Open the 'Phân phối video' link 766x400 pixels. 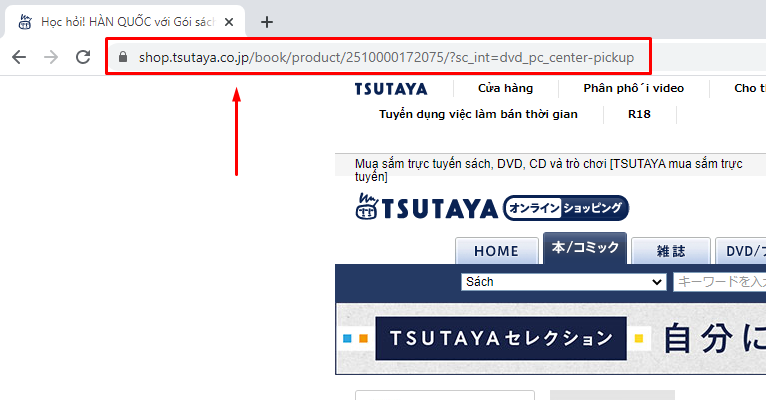[x=633, y=88]
